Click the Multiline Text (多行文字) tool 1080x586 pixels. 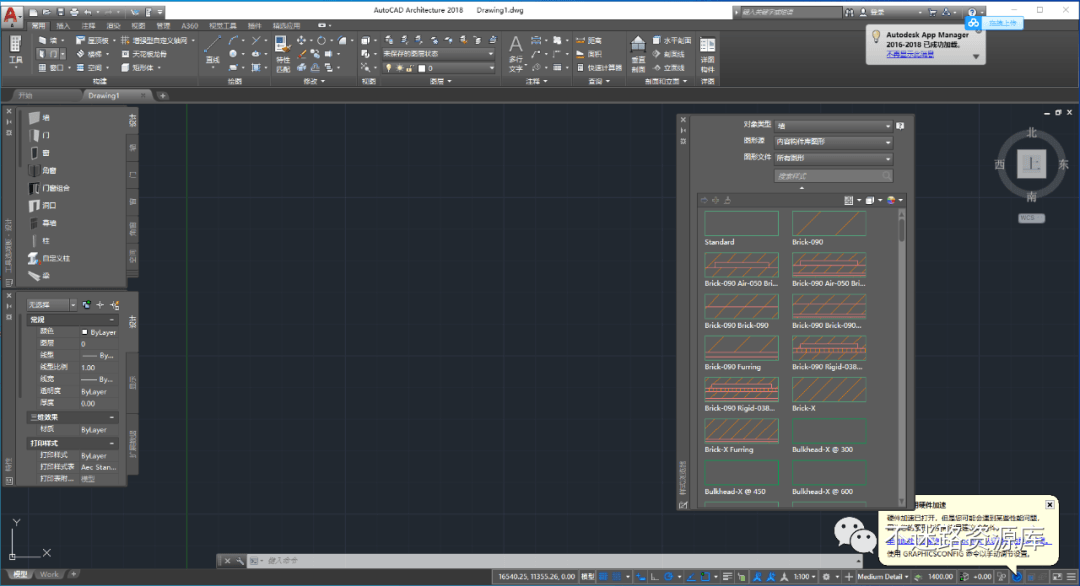tap(516, 54)
